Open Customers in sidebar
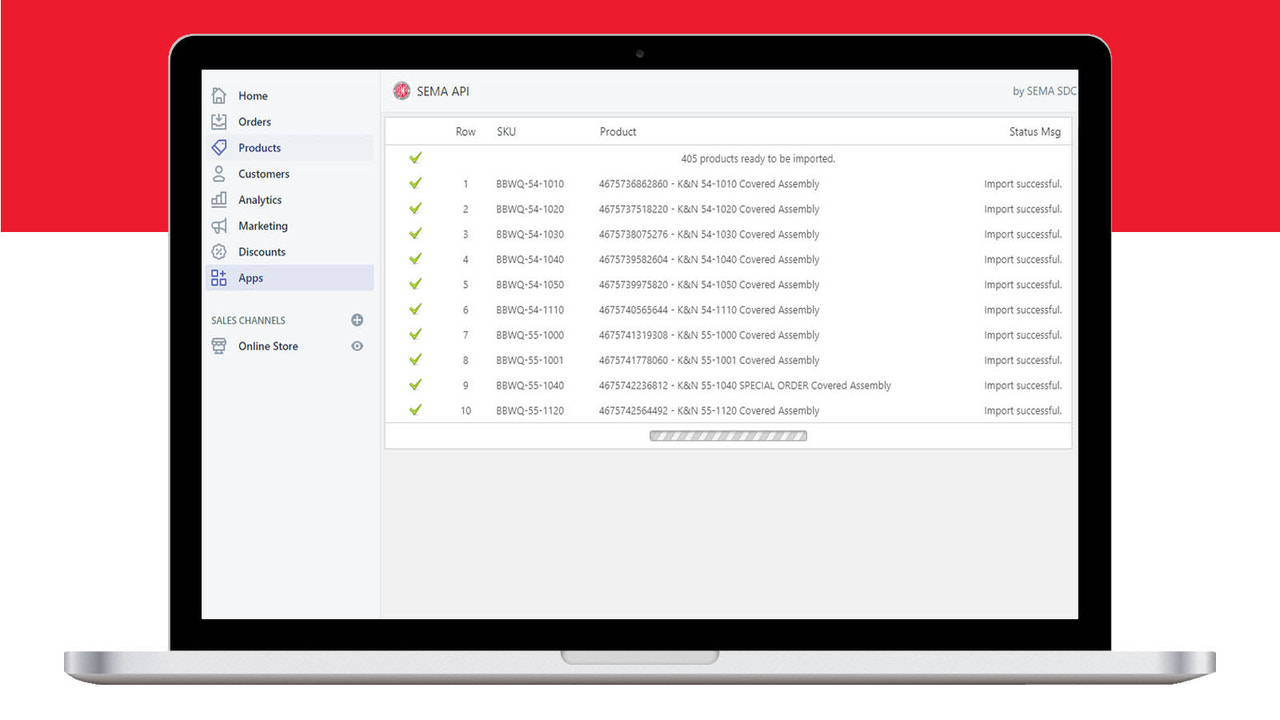 click(x=264, y=174)
